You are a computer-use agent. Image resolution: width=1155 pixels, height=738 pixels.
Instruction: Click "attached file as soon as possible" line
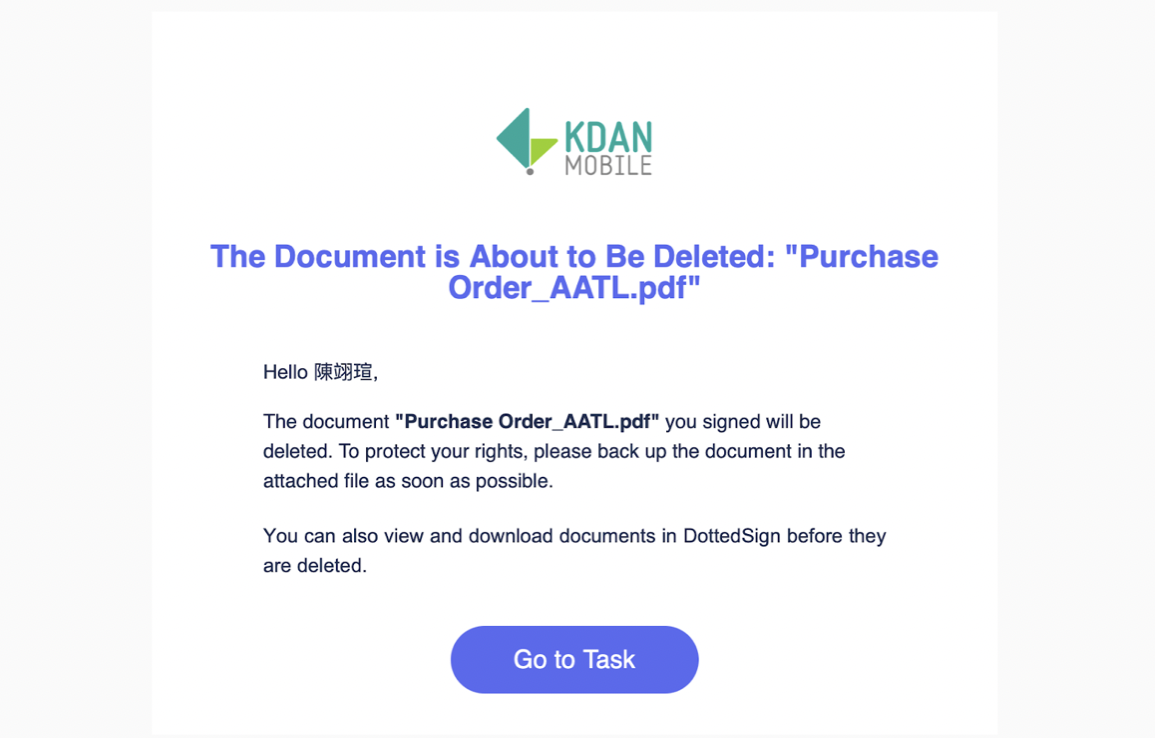coord(407,481)
